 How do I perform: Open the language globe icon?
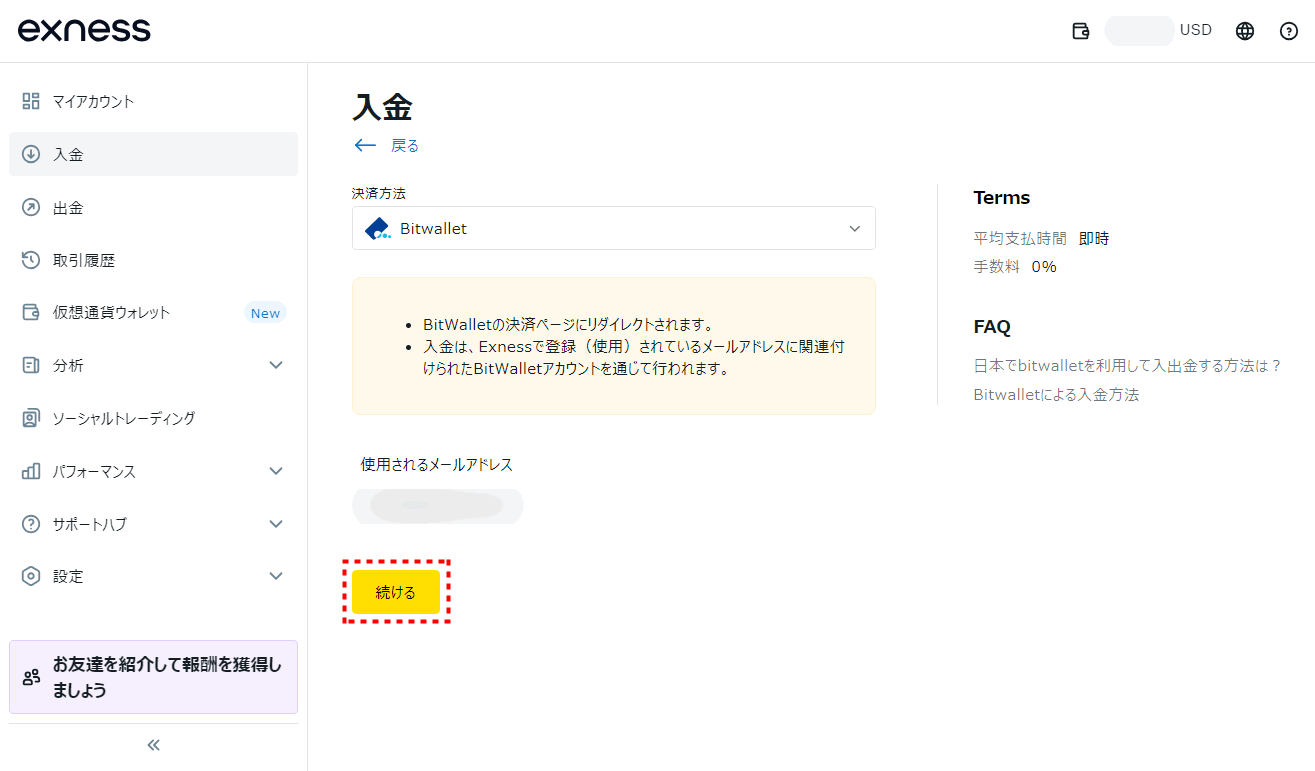pos(1245,31)
